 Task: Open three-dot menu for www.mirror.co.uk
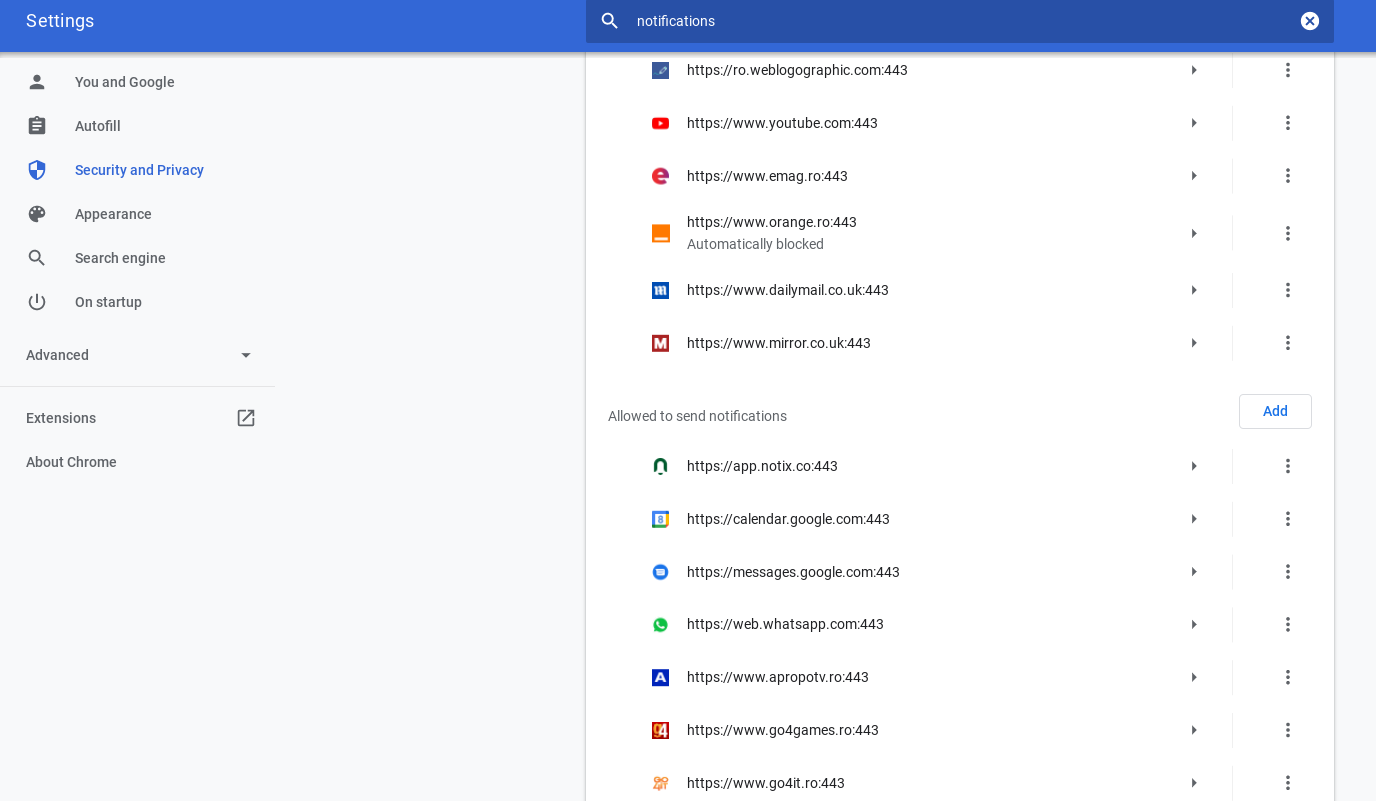[1288, 343]
